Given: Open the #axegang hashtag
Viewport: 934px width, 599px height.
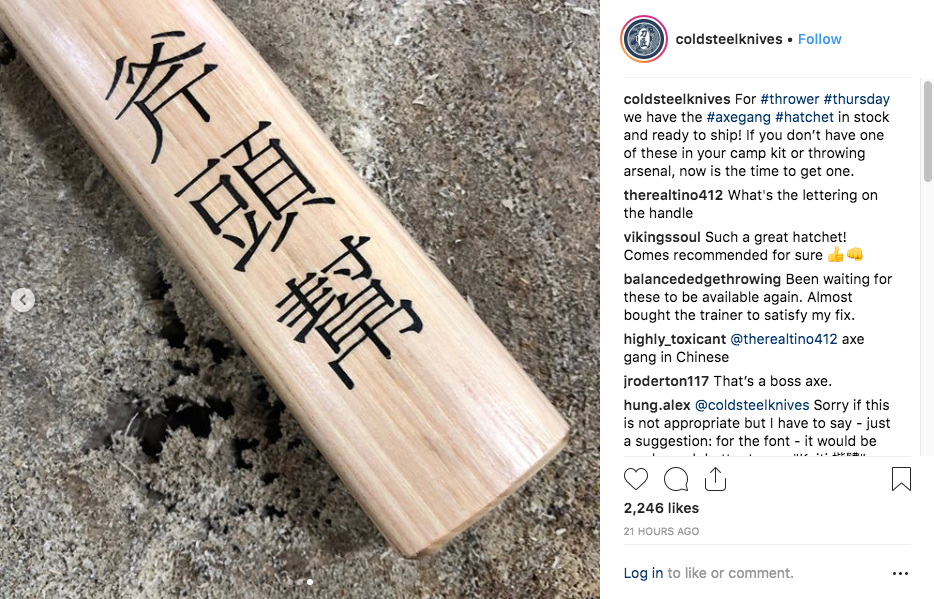Looking at the screenshot, I should point(739,117).
